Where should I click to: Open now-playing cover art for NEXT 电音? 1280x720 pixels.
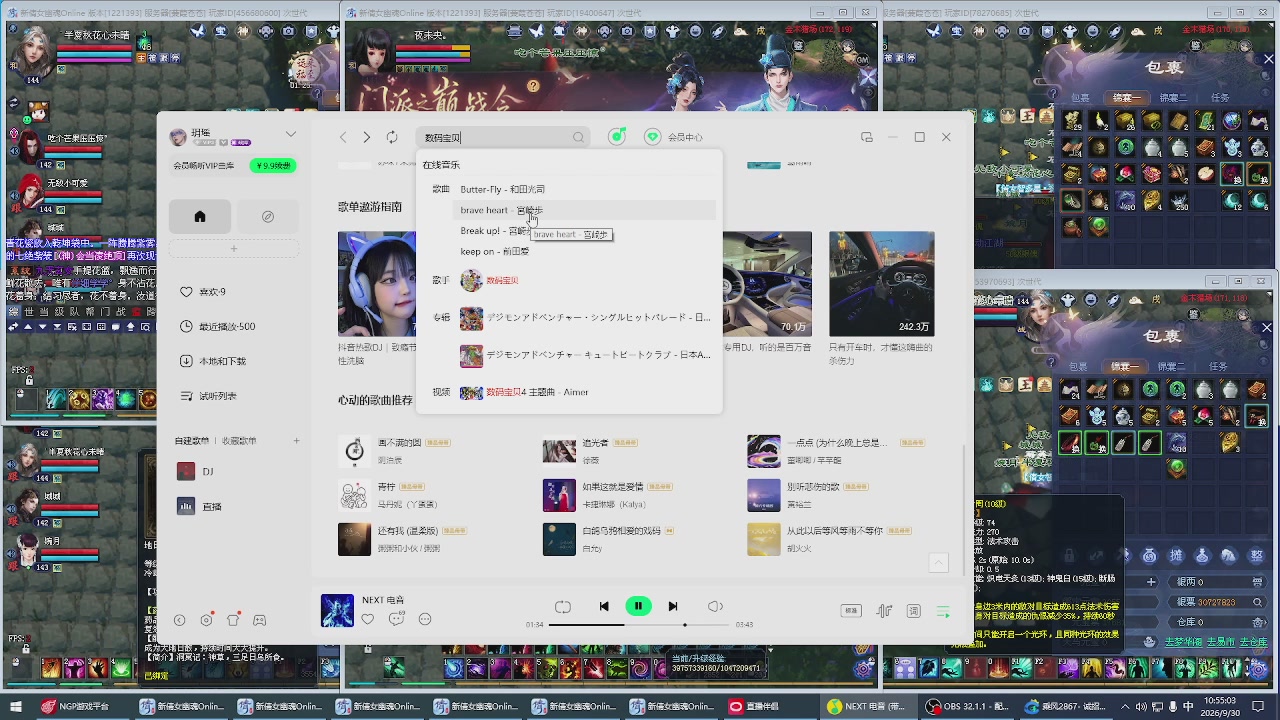337,611
